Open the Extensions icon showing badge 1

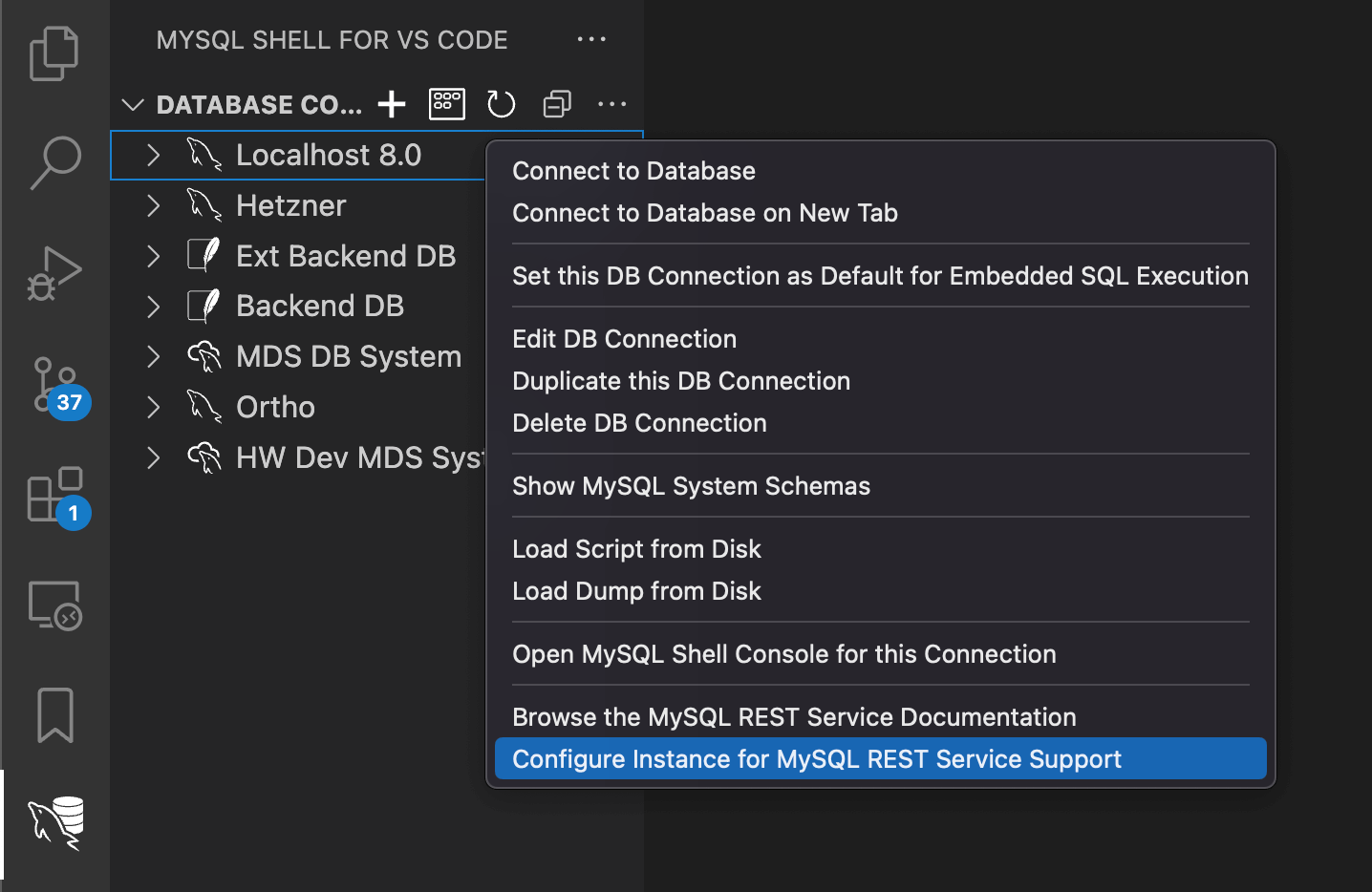[x=54, y=495]
